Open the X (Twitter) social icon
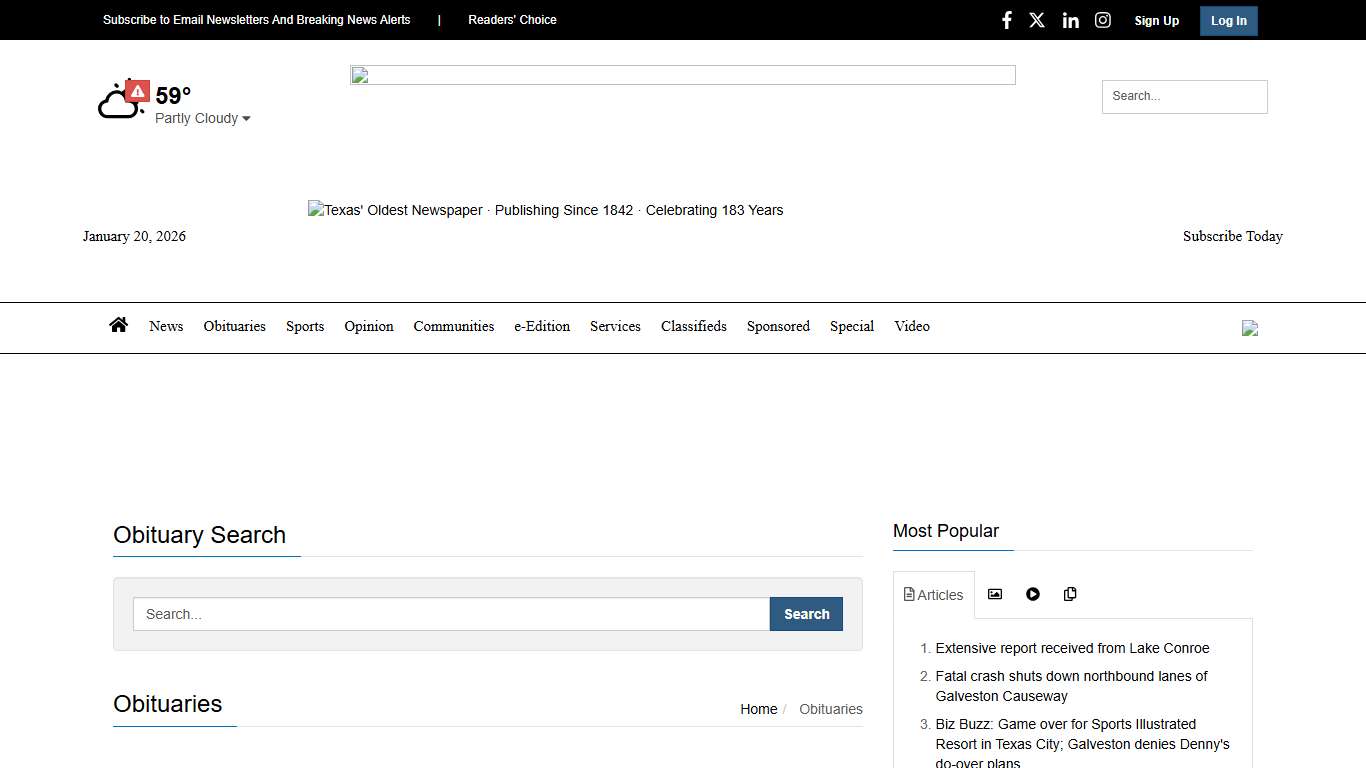 1037,20
